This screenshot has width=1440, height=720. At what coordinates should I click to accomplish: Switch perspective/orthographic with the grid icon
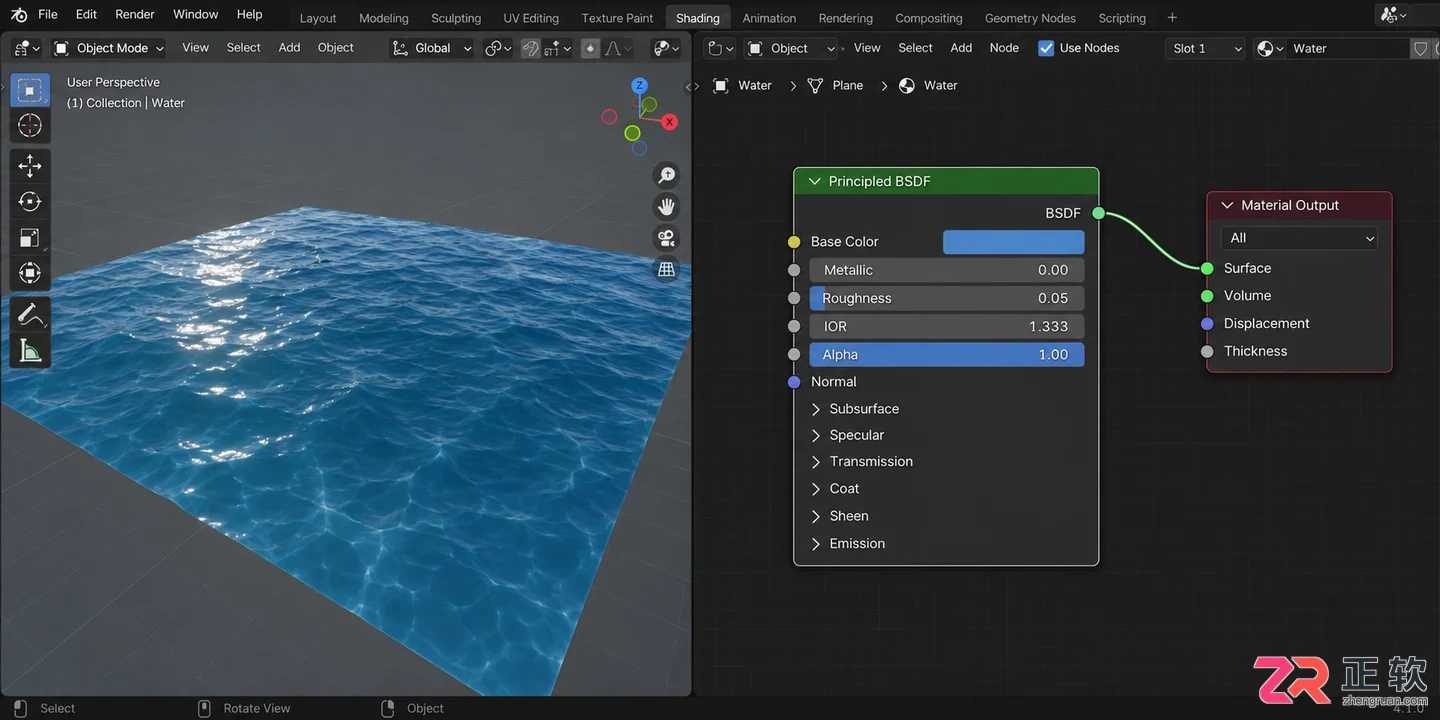pyautogui.click(x=666, y=269)
